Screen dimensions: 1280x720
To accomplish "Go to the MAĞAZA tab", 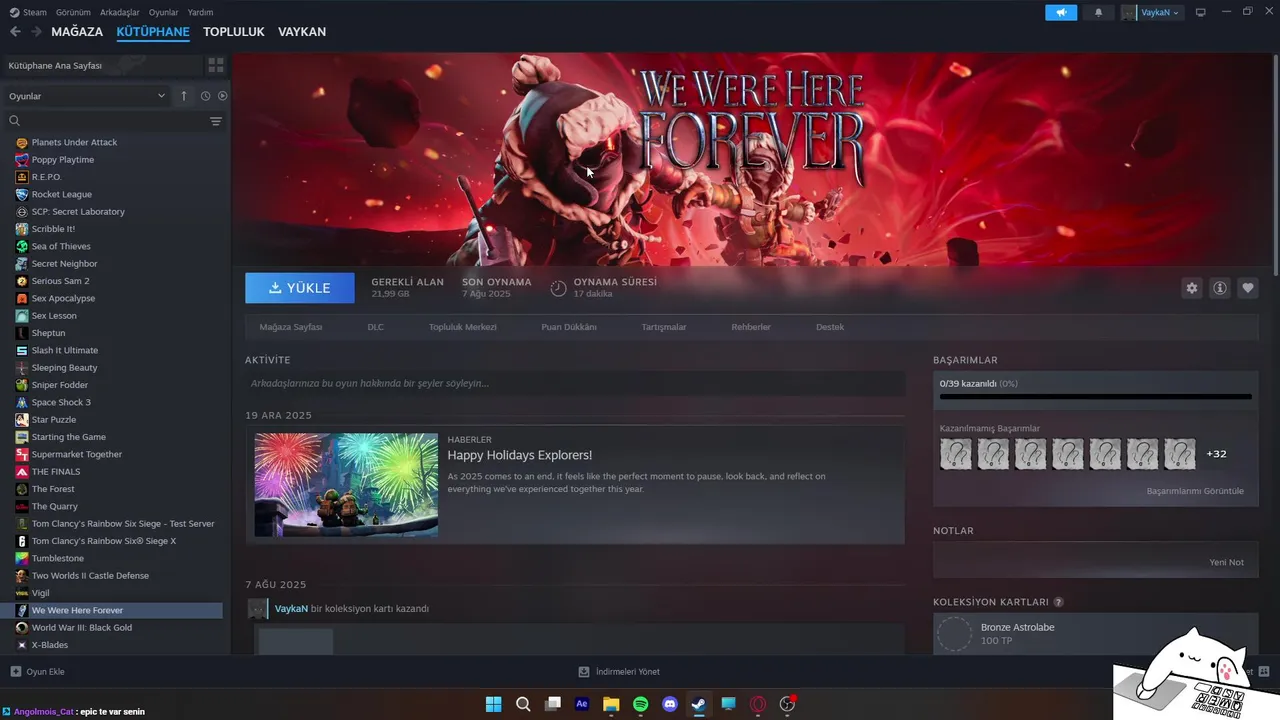I will click(x=77, y=32).
